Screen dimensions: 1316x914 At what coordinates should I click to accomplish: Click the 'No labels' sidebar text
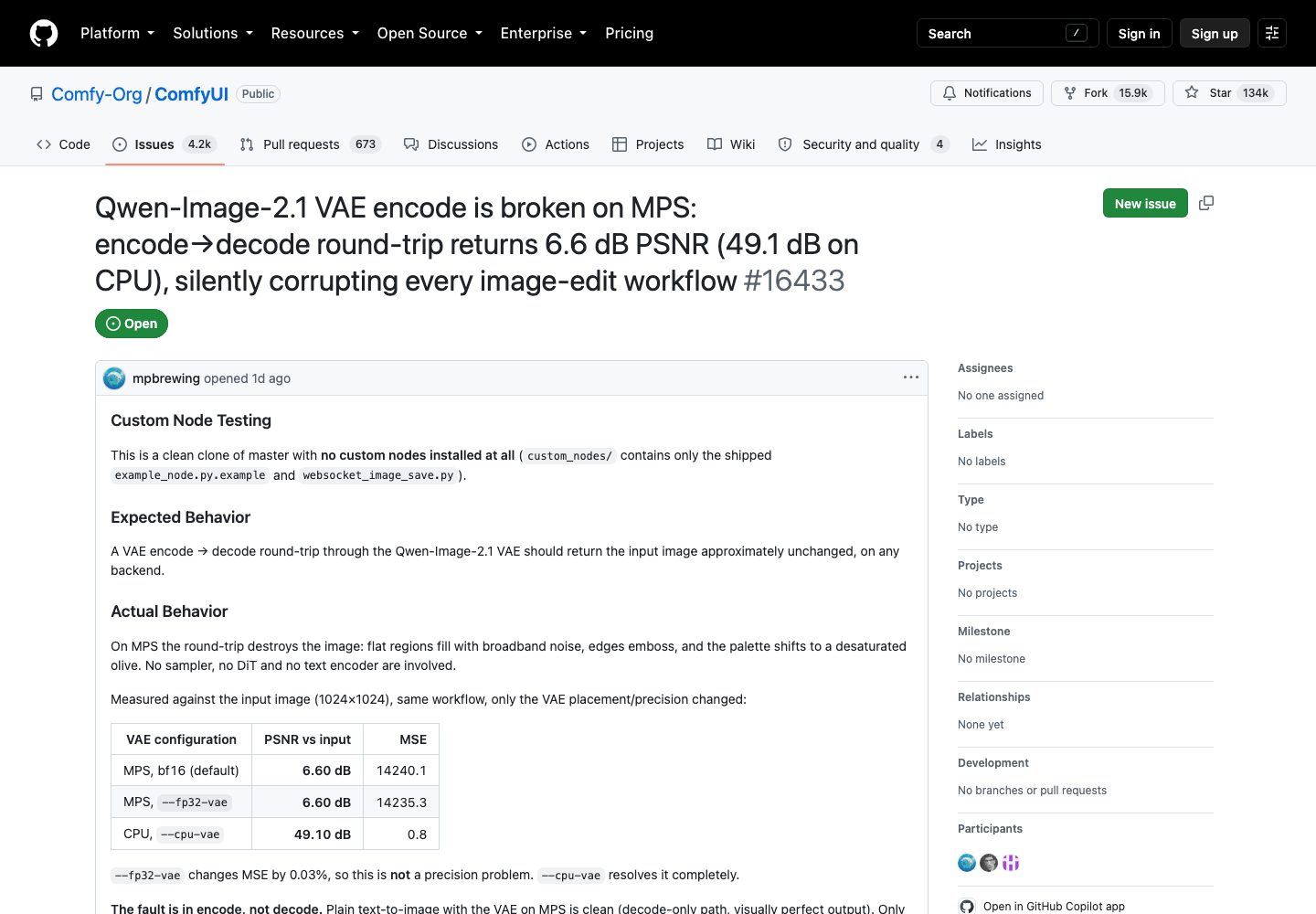[982, 462]
